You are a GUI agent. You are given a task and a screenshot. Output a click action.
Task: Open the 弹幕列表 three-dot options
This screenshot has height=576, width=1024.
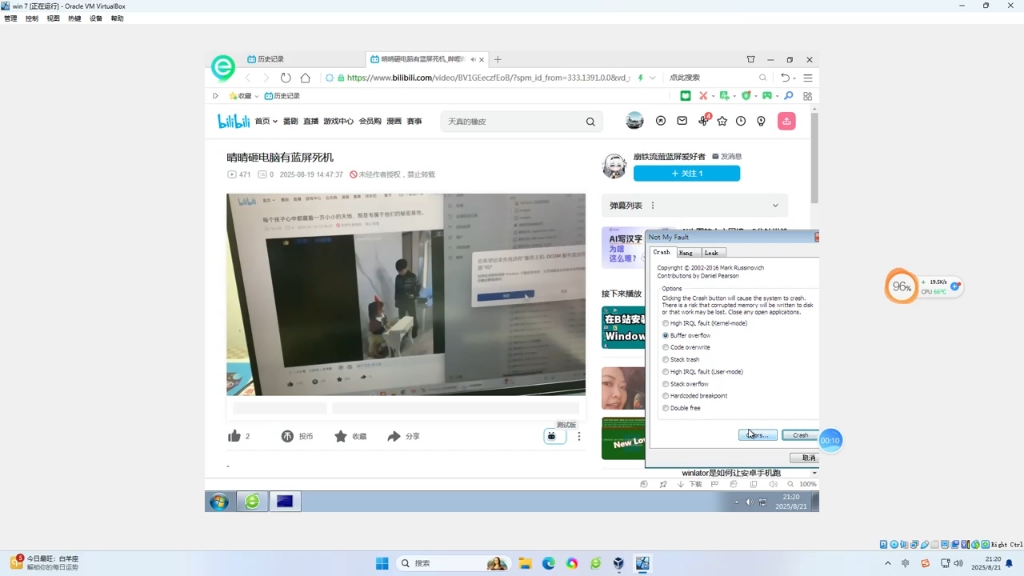tap(652, 206)
